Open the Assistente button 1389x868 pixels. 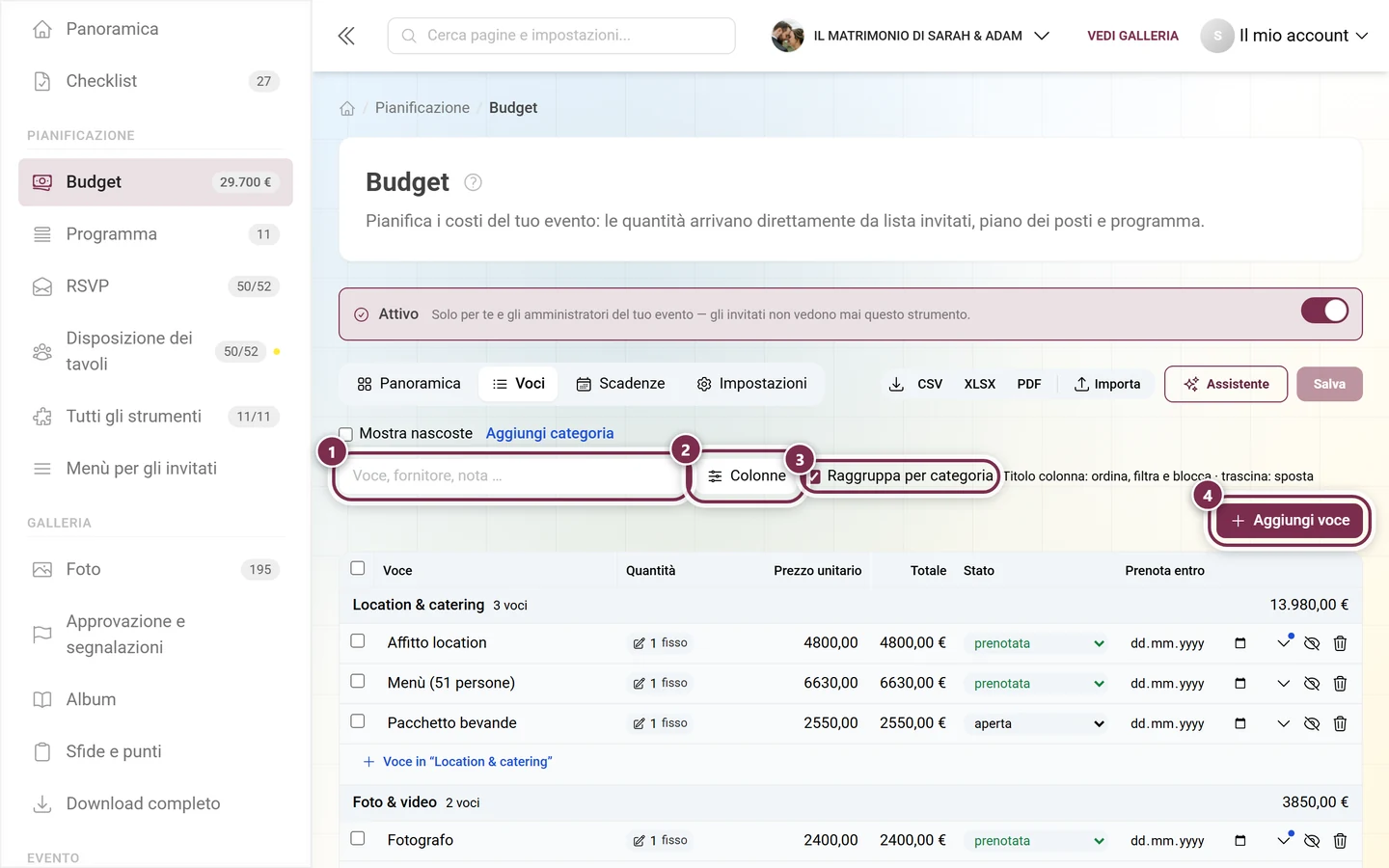point(1226,384)
